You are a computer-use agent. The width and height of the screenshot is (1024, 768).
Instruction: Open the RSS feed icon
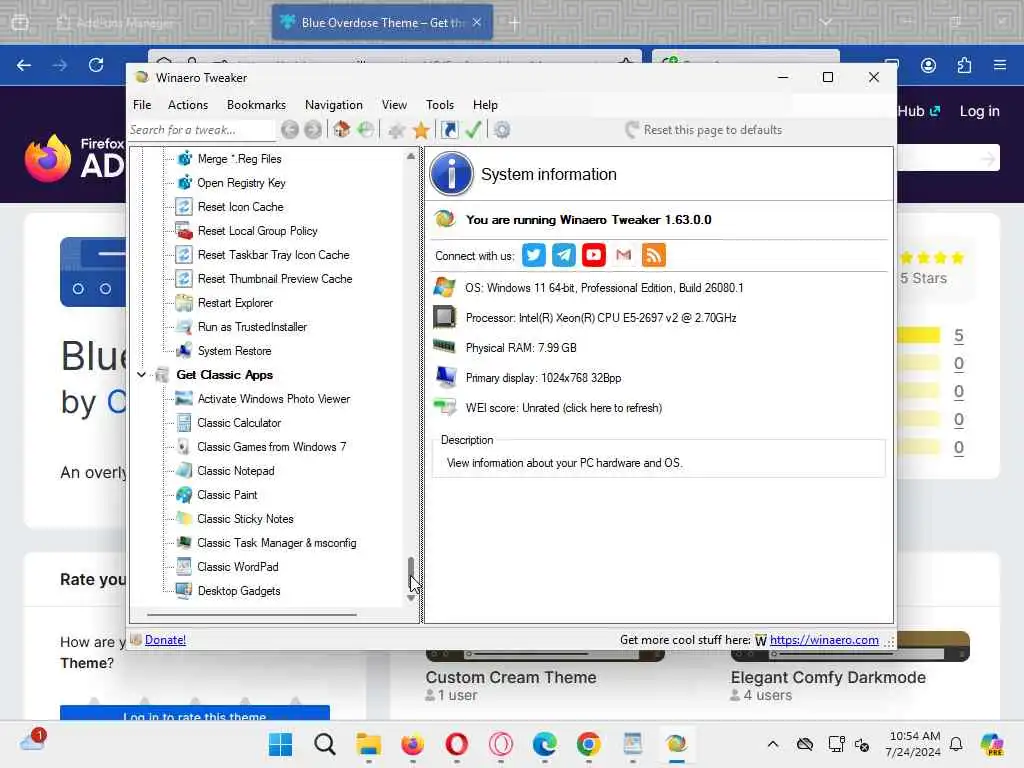click(654, 255)
